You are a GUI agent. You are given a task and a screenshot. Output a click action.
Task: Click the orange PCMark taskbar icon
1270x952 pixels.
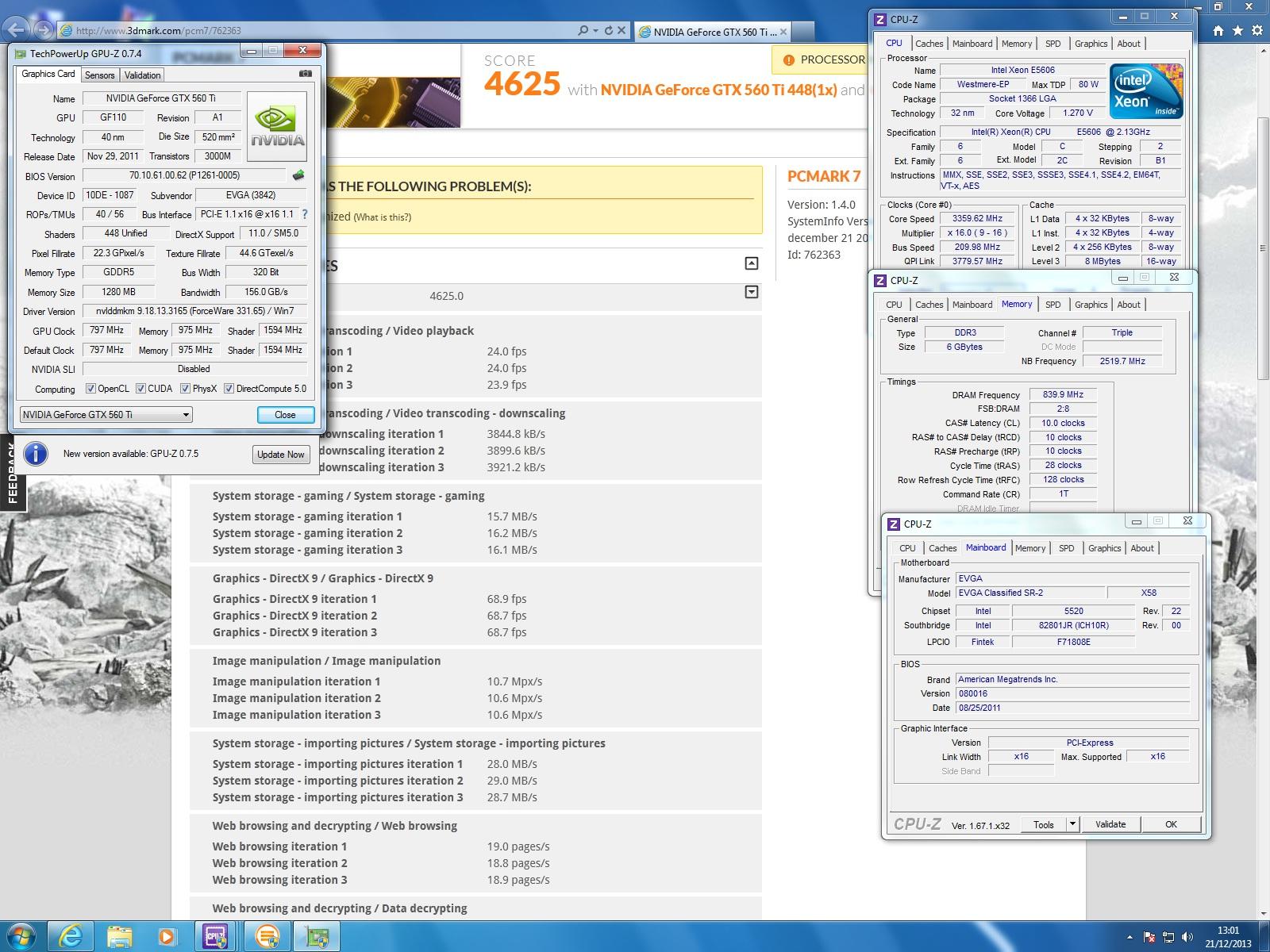pos(267,937)
